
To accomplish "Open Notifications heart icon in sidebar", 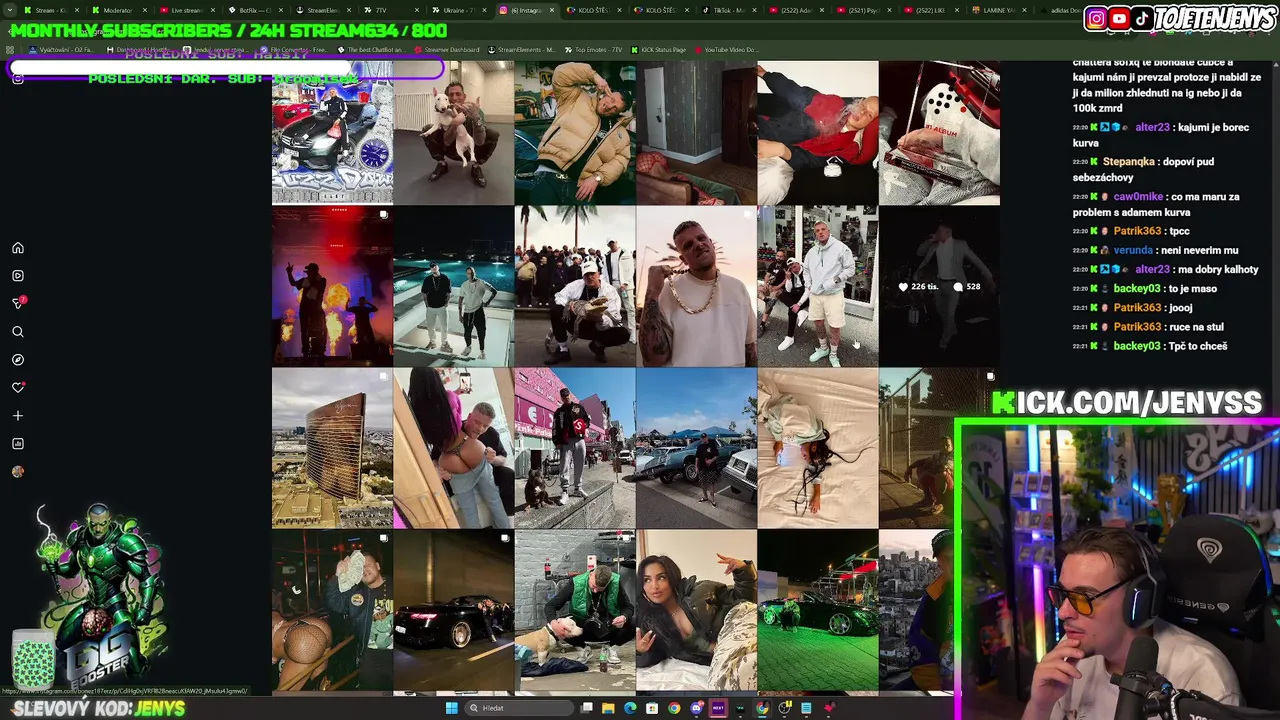I will click(18, 387).
